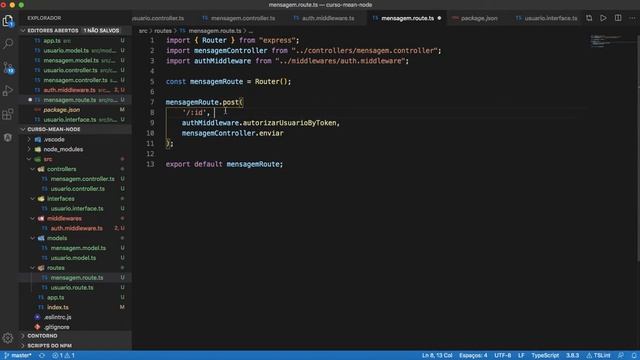Switch to the mensagem.controller.ts tab
Image resolution: width=640 pixels, height=360 pixels.
(x=239, y=18)
